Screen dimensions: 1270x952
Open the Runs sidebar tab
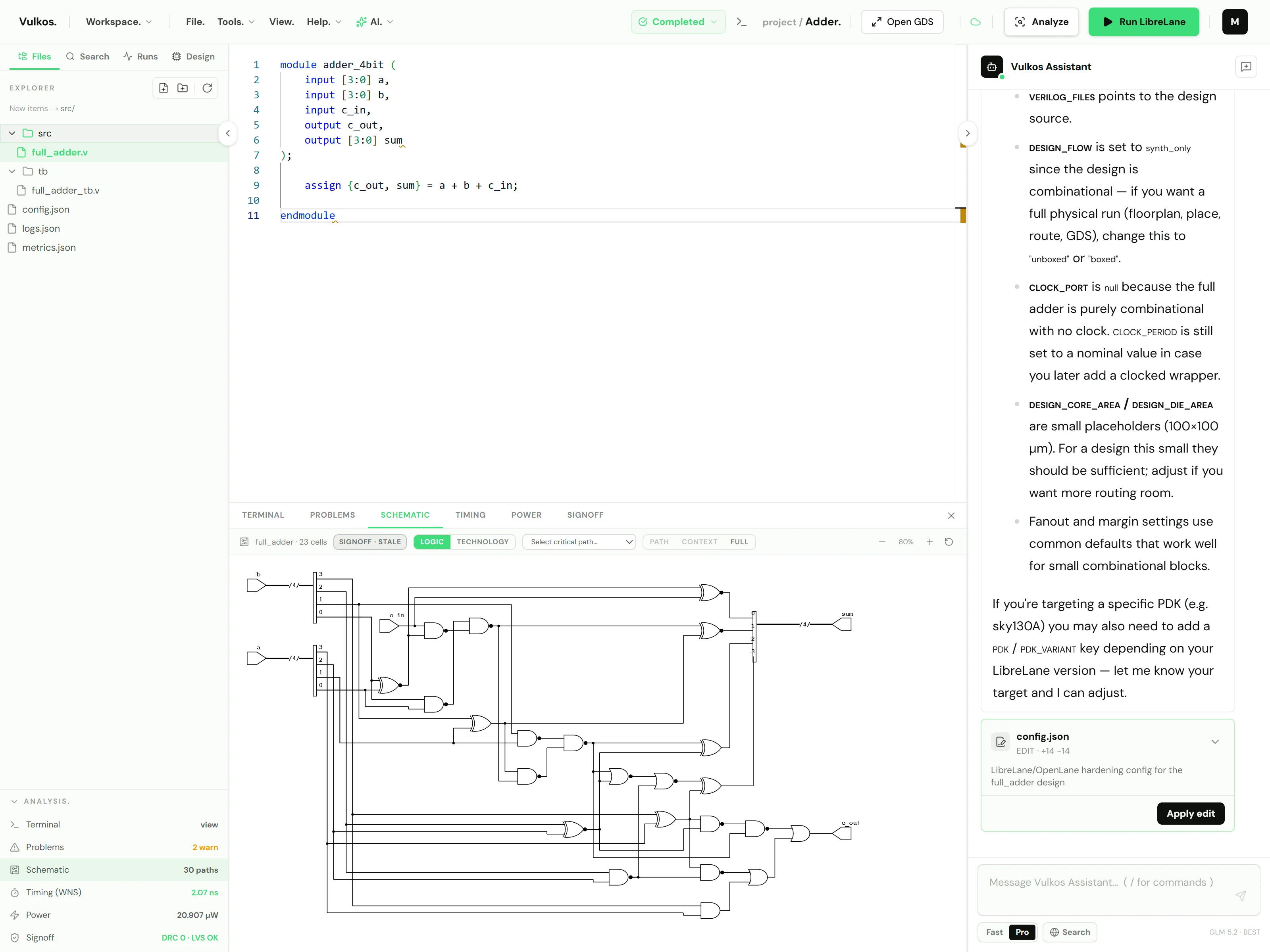(140, 56)
